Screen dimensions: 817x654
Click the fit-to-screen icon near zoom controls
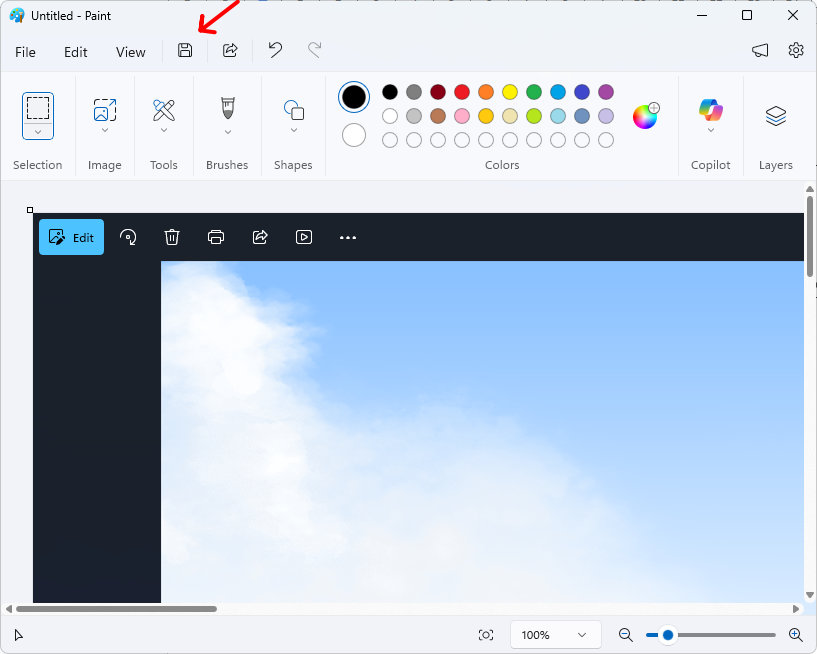(486, 634)
